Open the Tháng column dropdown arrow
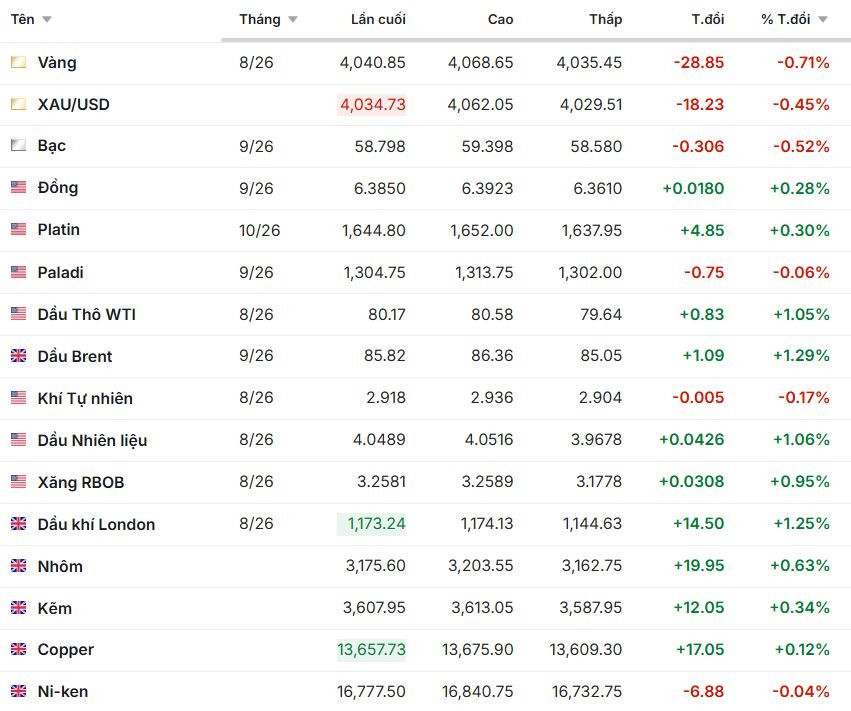The image size is (851, 711). (x=293, y=20)
